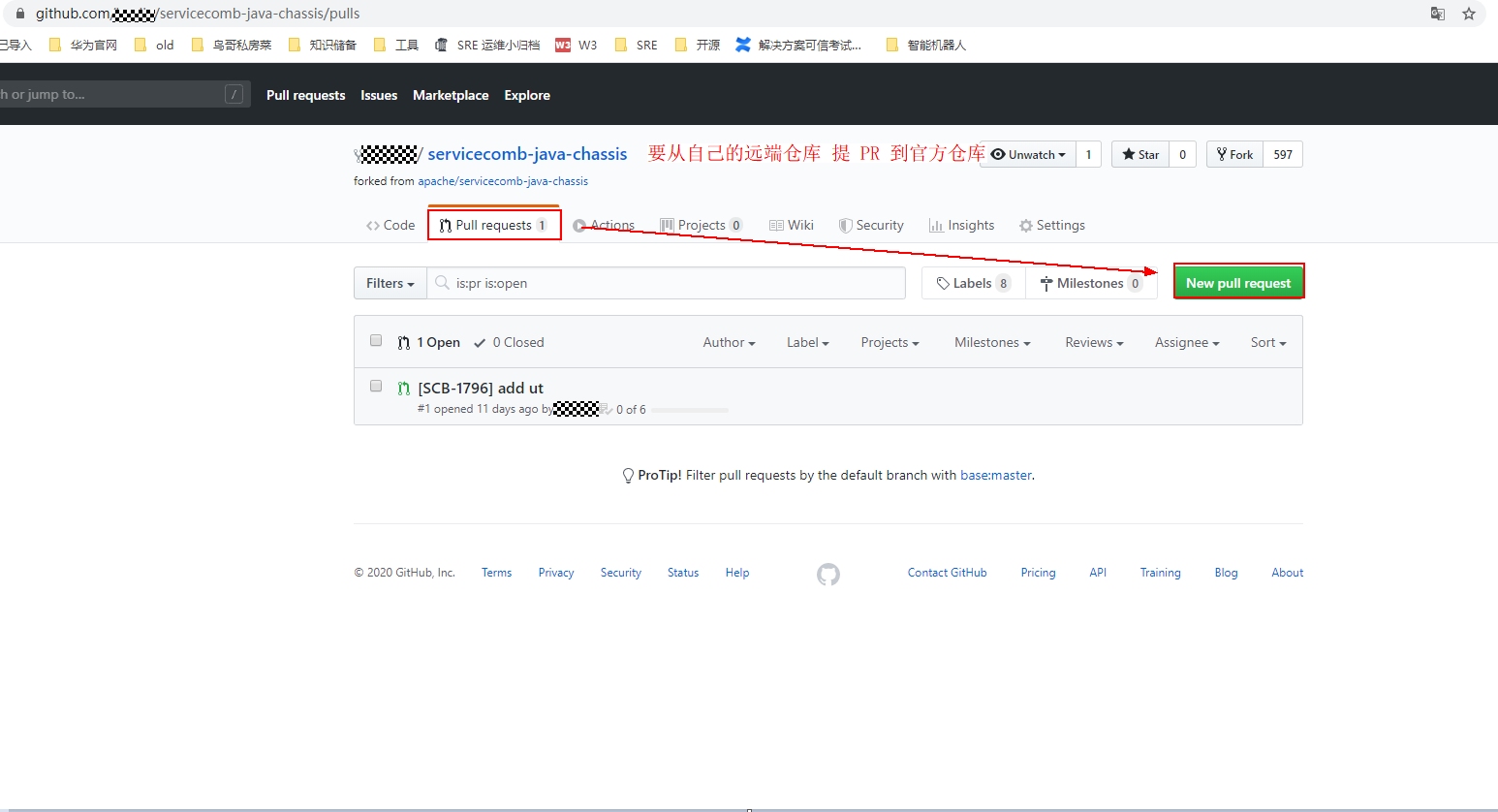Show the 1 Open pull requests

point(429,342)
